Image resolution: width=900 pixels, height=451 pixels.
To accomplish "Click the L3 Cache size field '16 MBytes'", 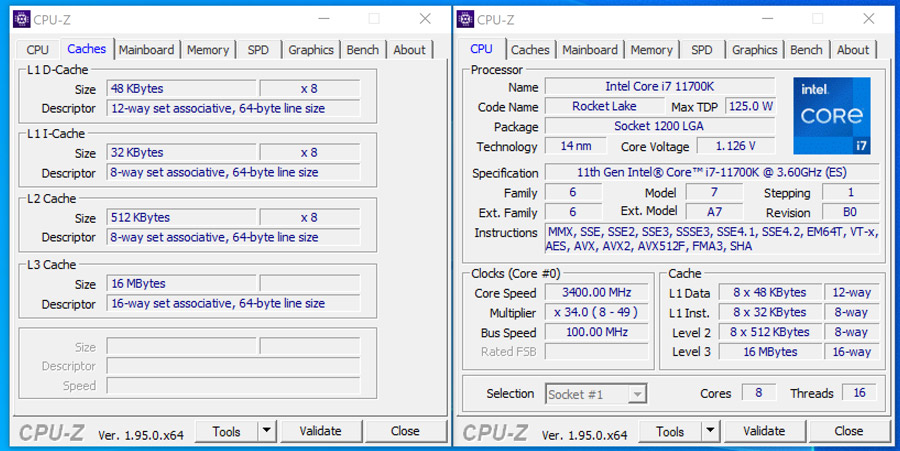I will pyautogui.click(x=181, y=283).
